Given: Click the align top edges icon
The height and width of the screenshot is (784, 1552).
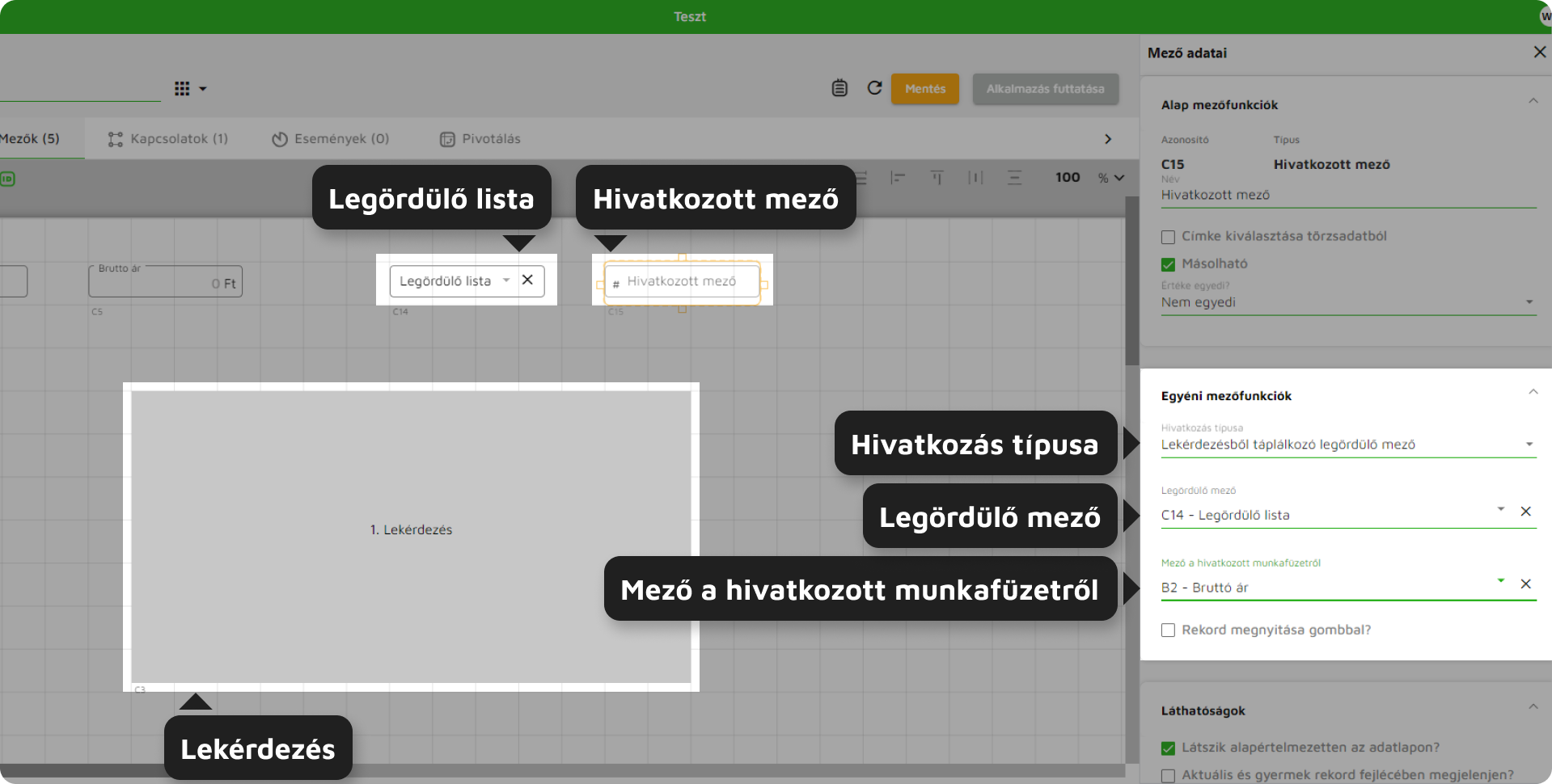Looking at the screenshot, I should [x=937, y=178].
